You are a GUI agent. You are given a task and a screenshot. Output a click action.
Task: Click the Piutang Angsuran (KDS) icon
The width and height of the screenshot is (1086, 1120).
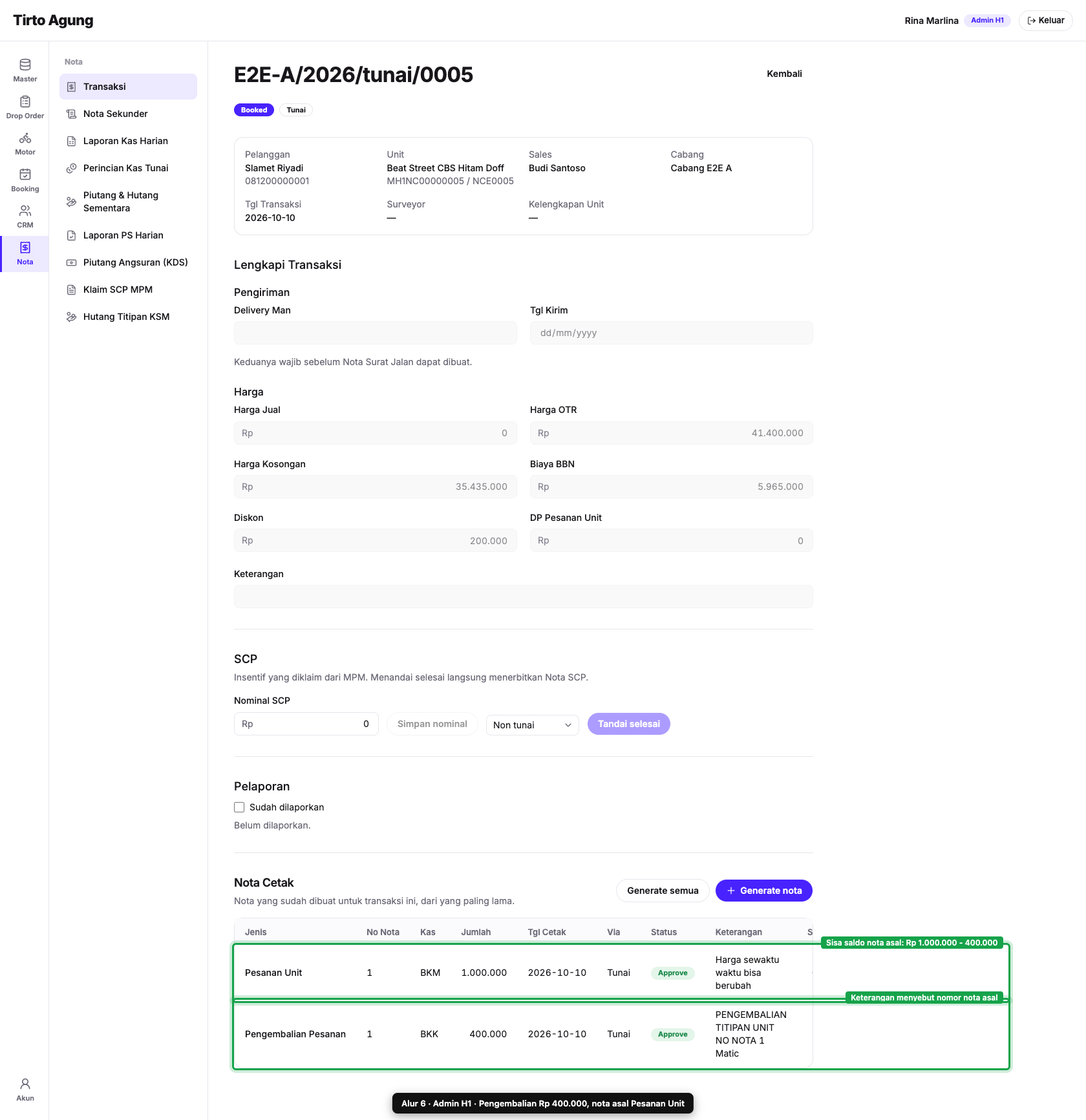[72, 262]
